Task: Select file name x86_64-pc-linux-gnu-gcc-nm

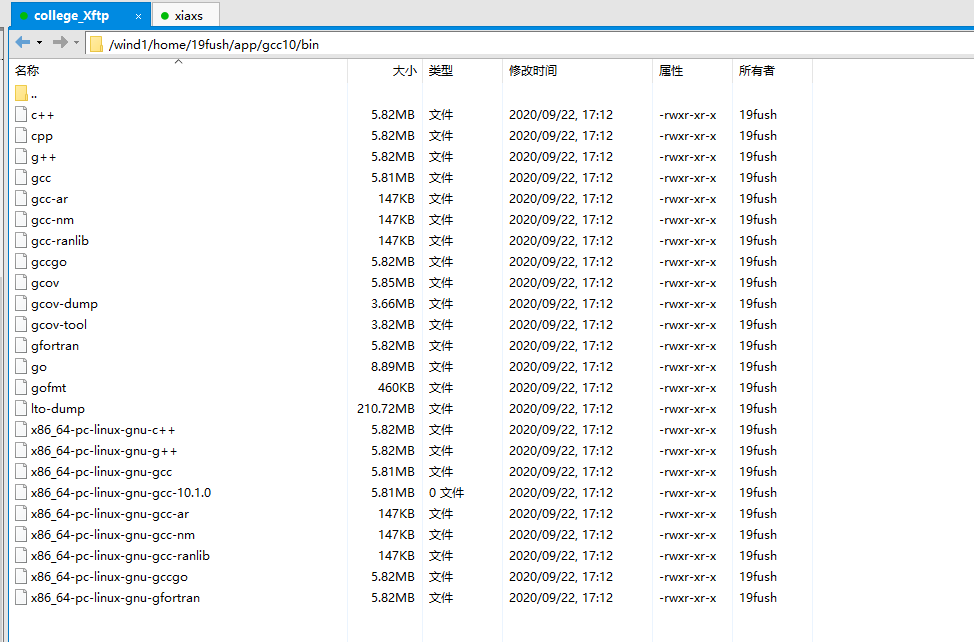Action: [113, 535]
